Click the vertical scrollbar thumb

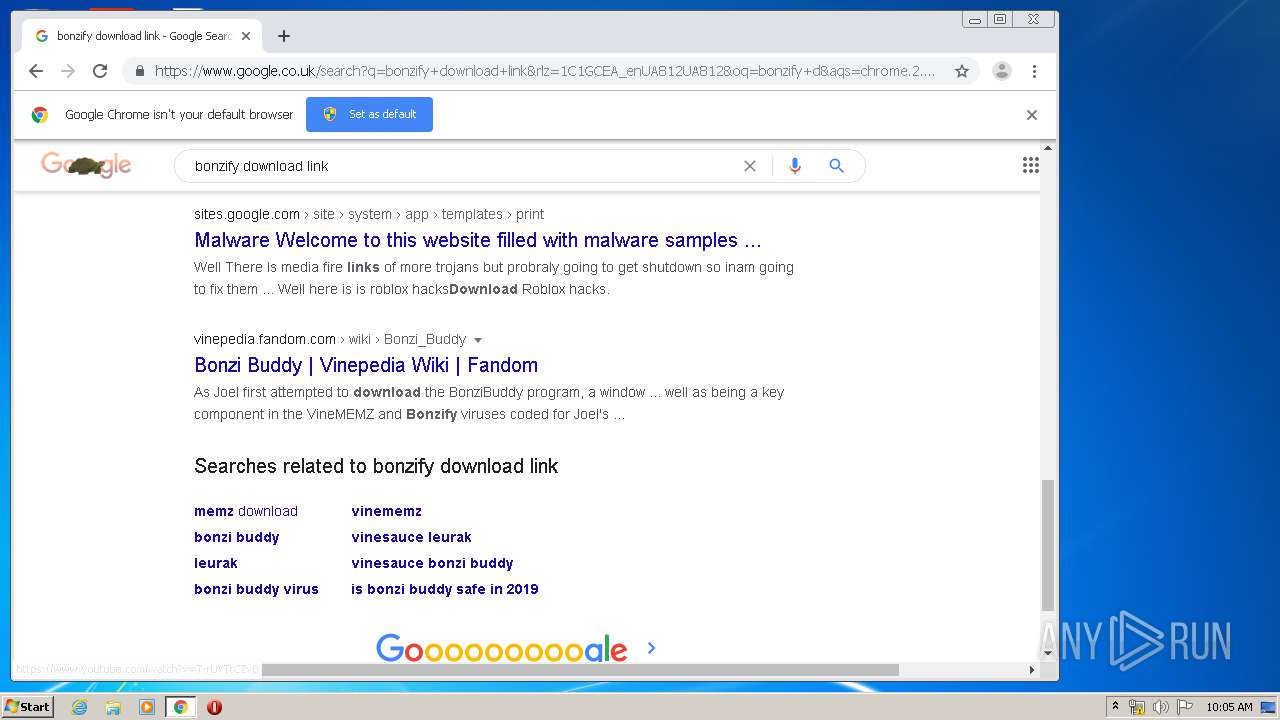point(1048,545)
